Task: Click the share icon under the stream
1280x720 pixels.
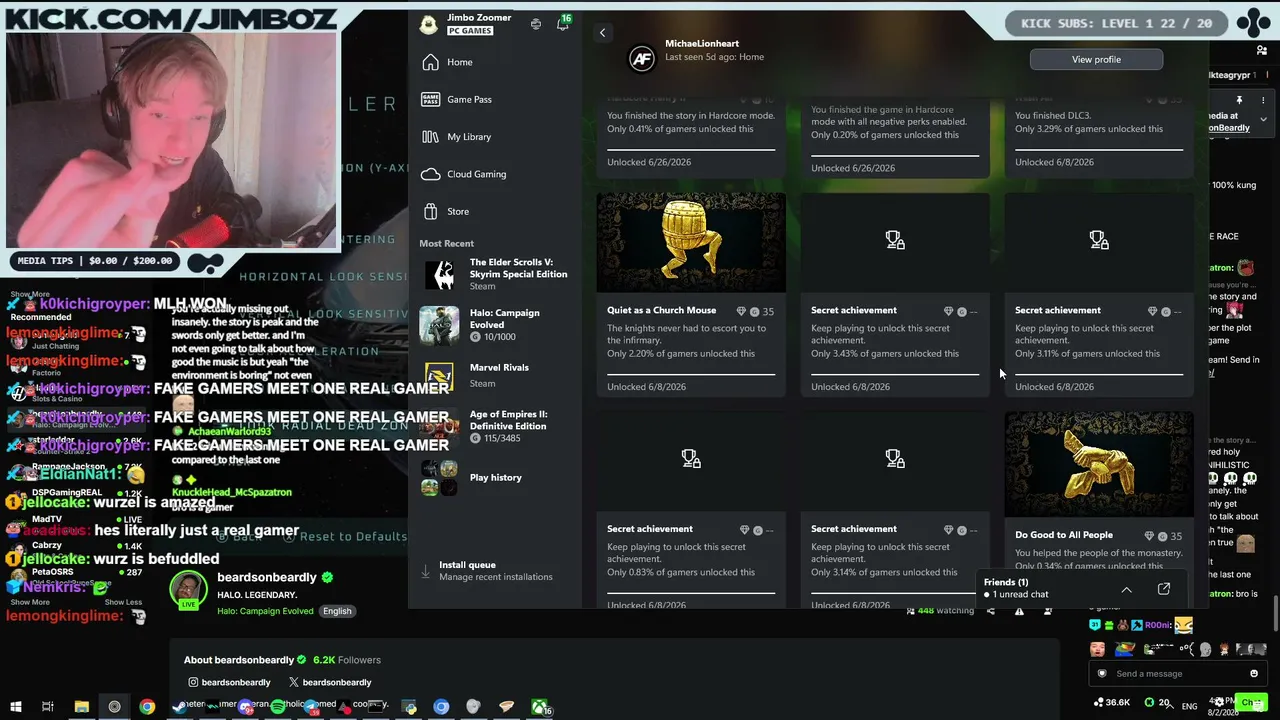Action: pos(991,611)
